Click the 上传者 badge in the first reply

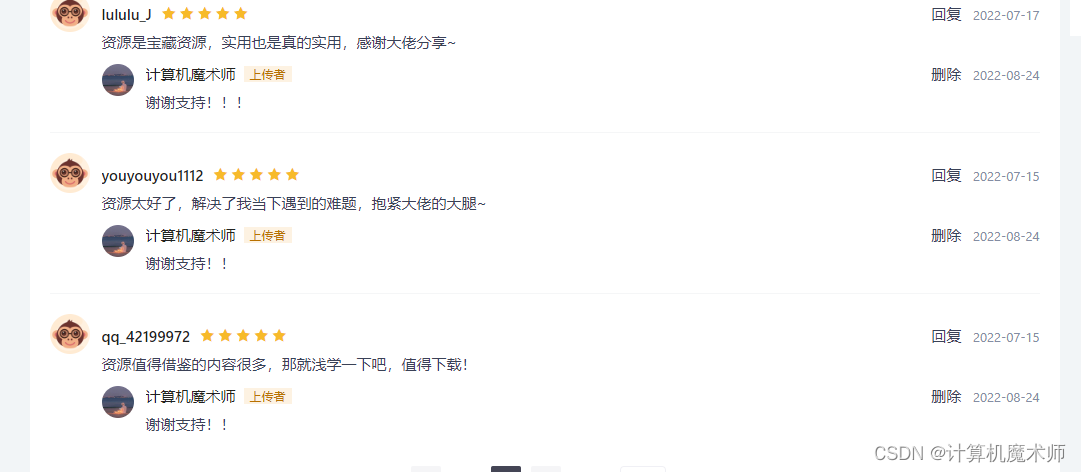[x=267, y=74]
